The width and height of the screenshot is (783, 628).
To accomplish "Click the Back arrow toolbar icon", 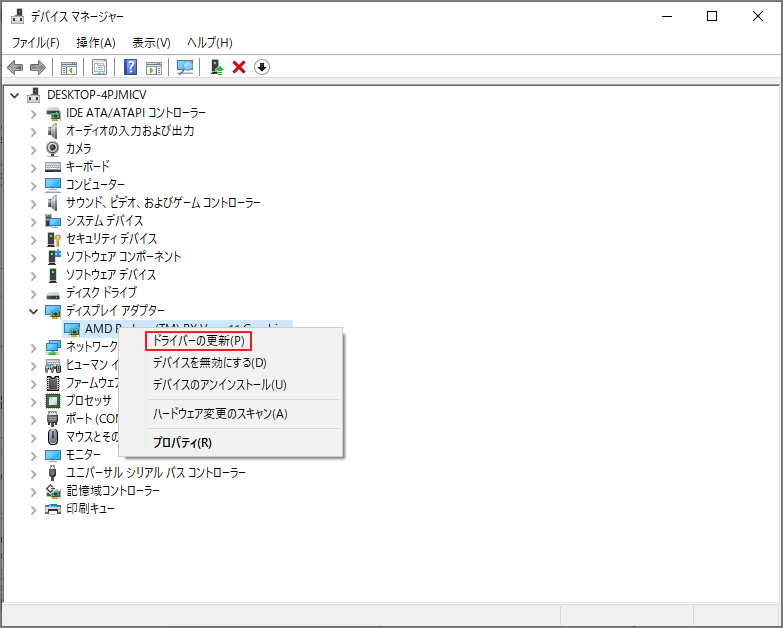I will pyautogui.click(x=15, y=67).
